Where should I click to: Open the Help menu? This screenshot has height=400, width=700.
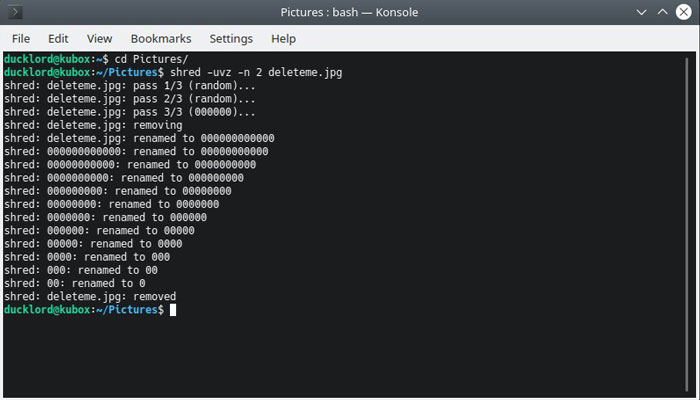[x=283, y=39]
